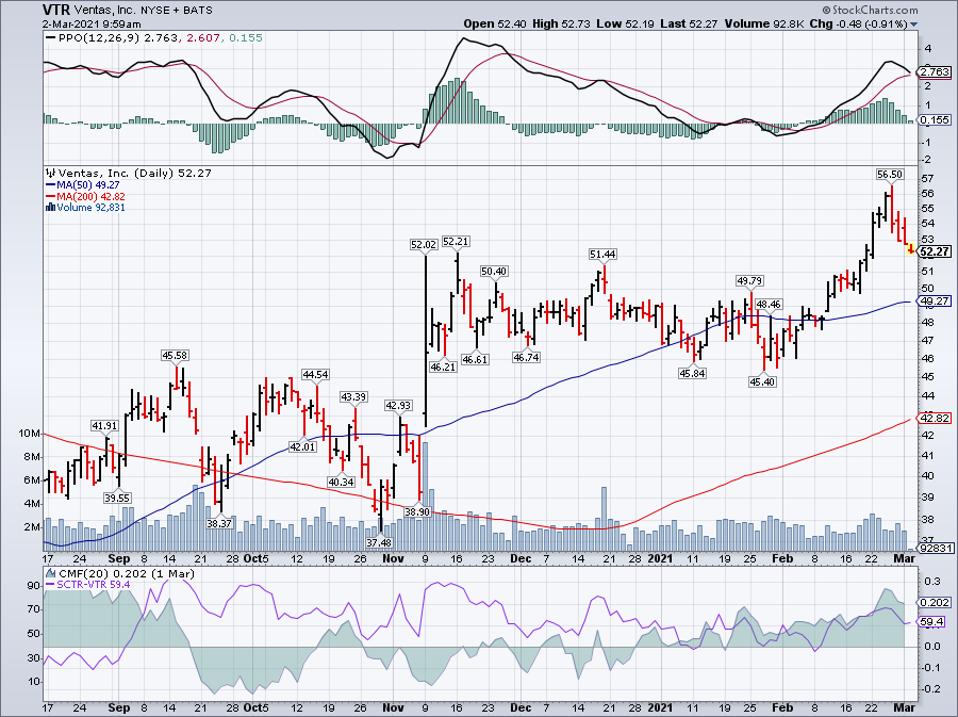The height and width of the screenshot is (717, 958).
Task: Click the red MA(200) legend line swatch
Action: pyautogui.click(x=50, y=197)
